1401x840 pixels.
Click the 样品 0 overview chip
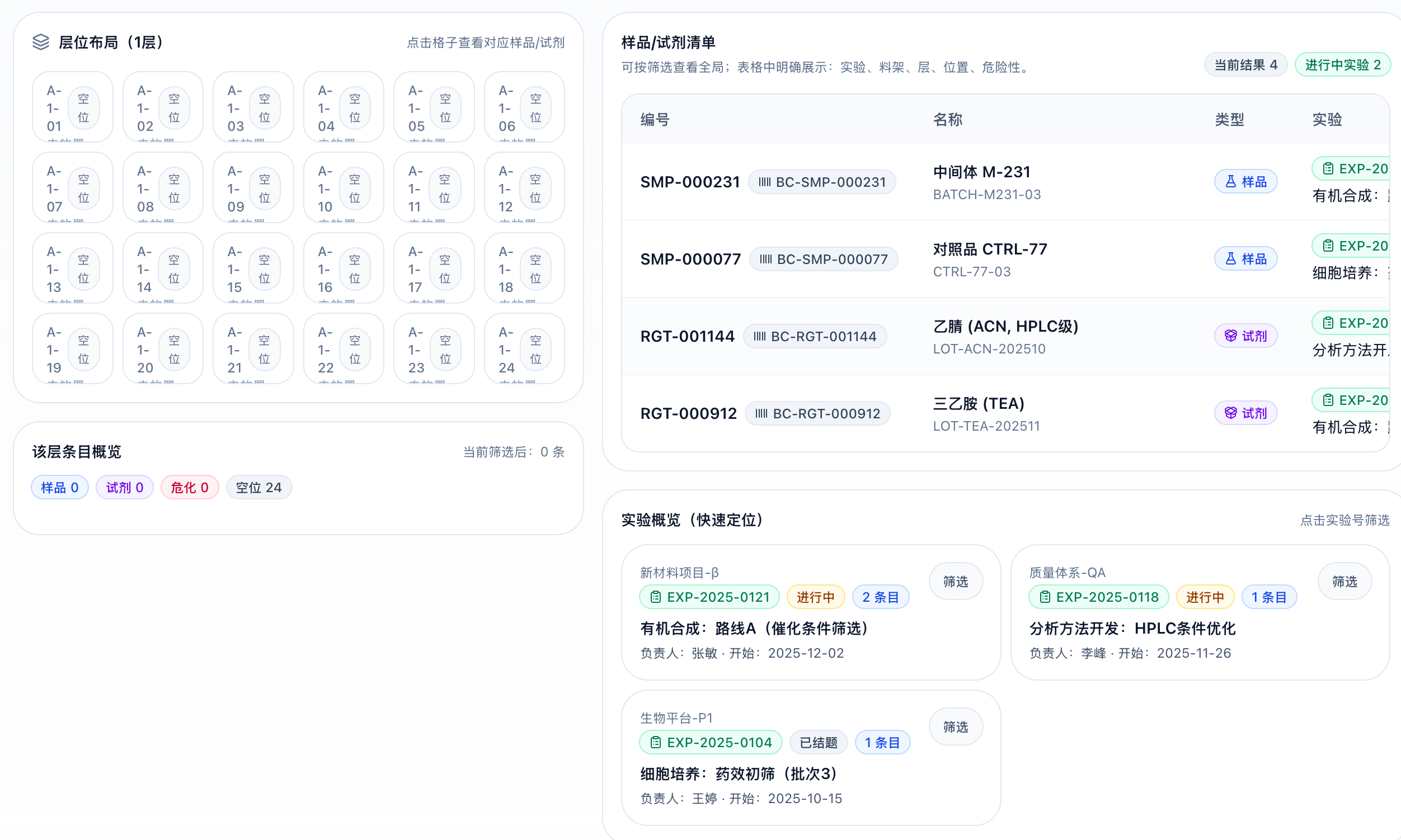click(59, 487)
